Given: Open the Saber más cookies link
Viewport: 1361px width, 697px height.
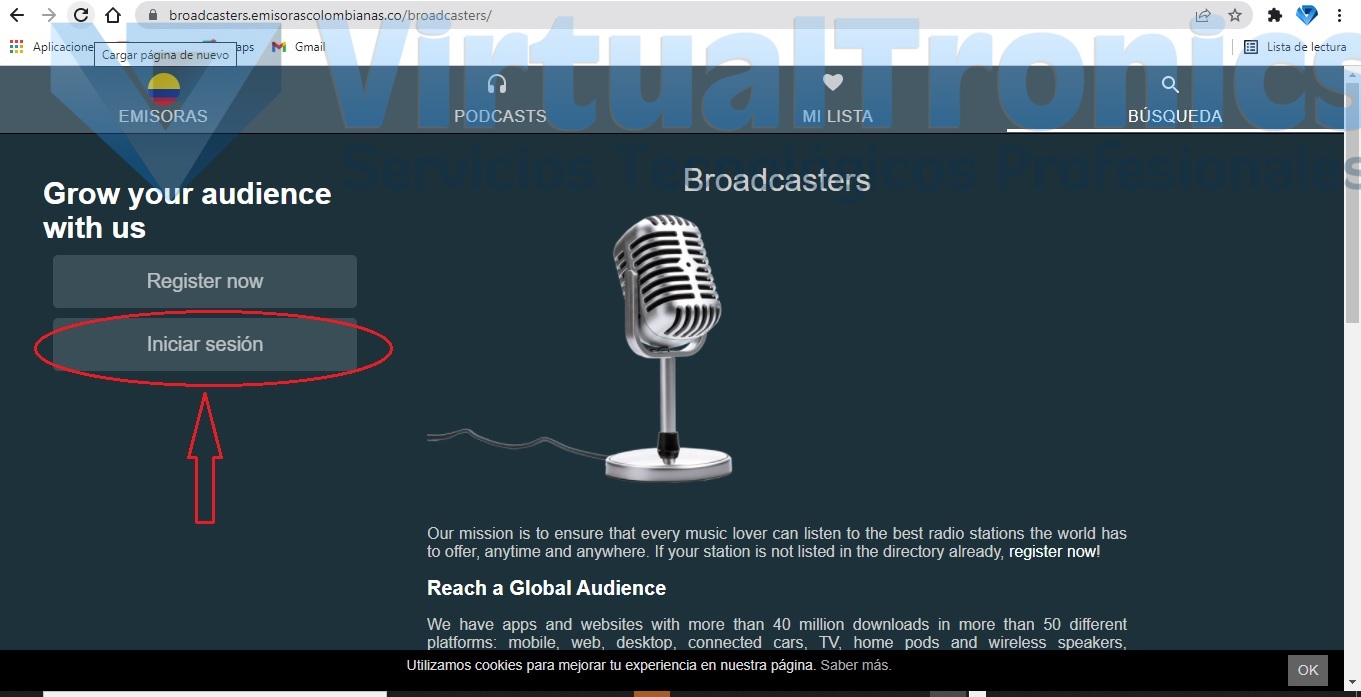Looking at the screenshot, I should point(855,665).
